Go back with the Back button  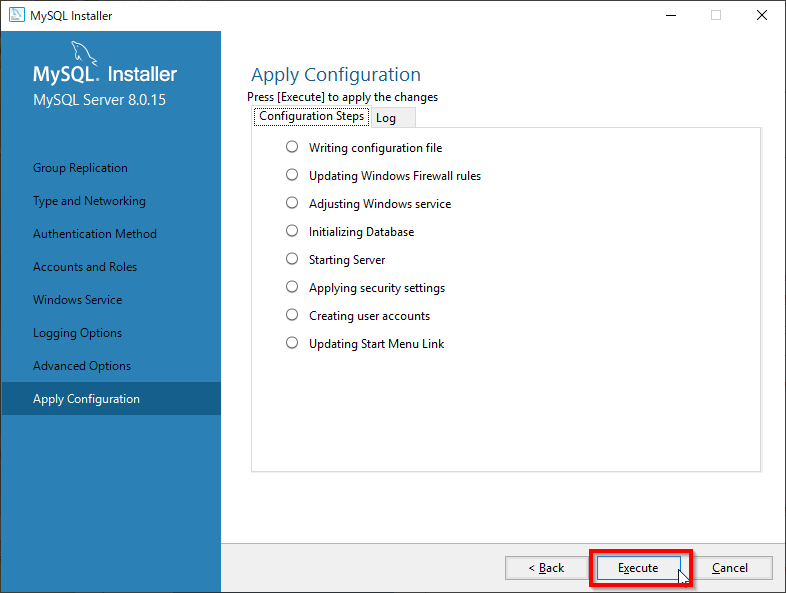[x=546, y=568]
